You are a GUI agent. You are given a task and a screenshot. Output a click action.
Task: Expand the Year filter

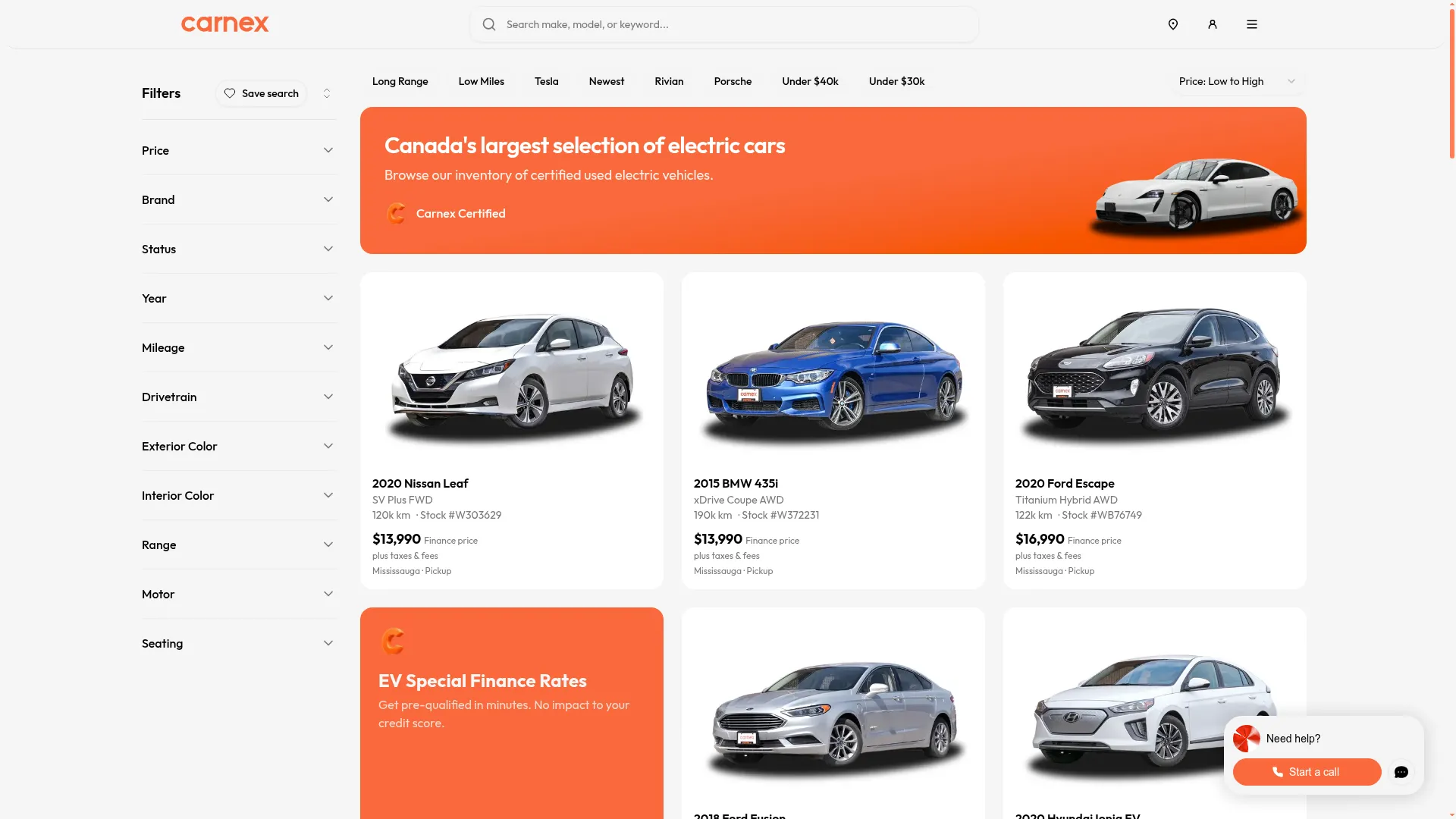(239, 298)
